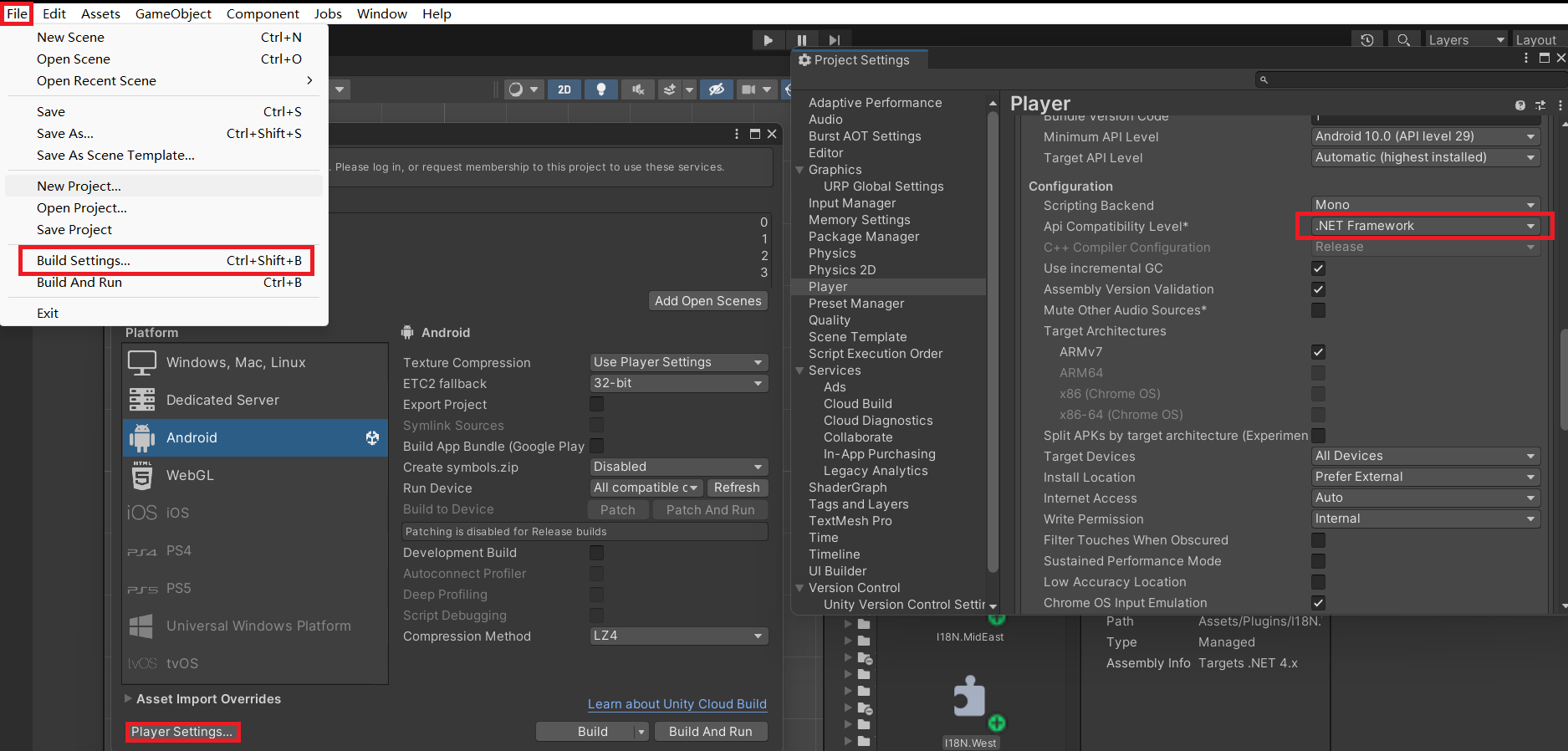Viewport: 1568px width, 751px height.
Task: Toggle 2D view in Scene toolbar
Action: 564,89
